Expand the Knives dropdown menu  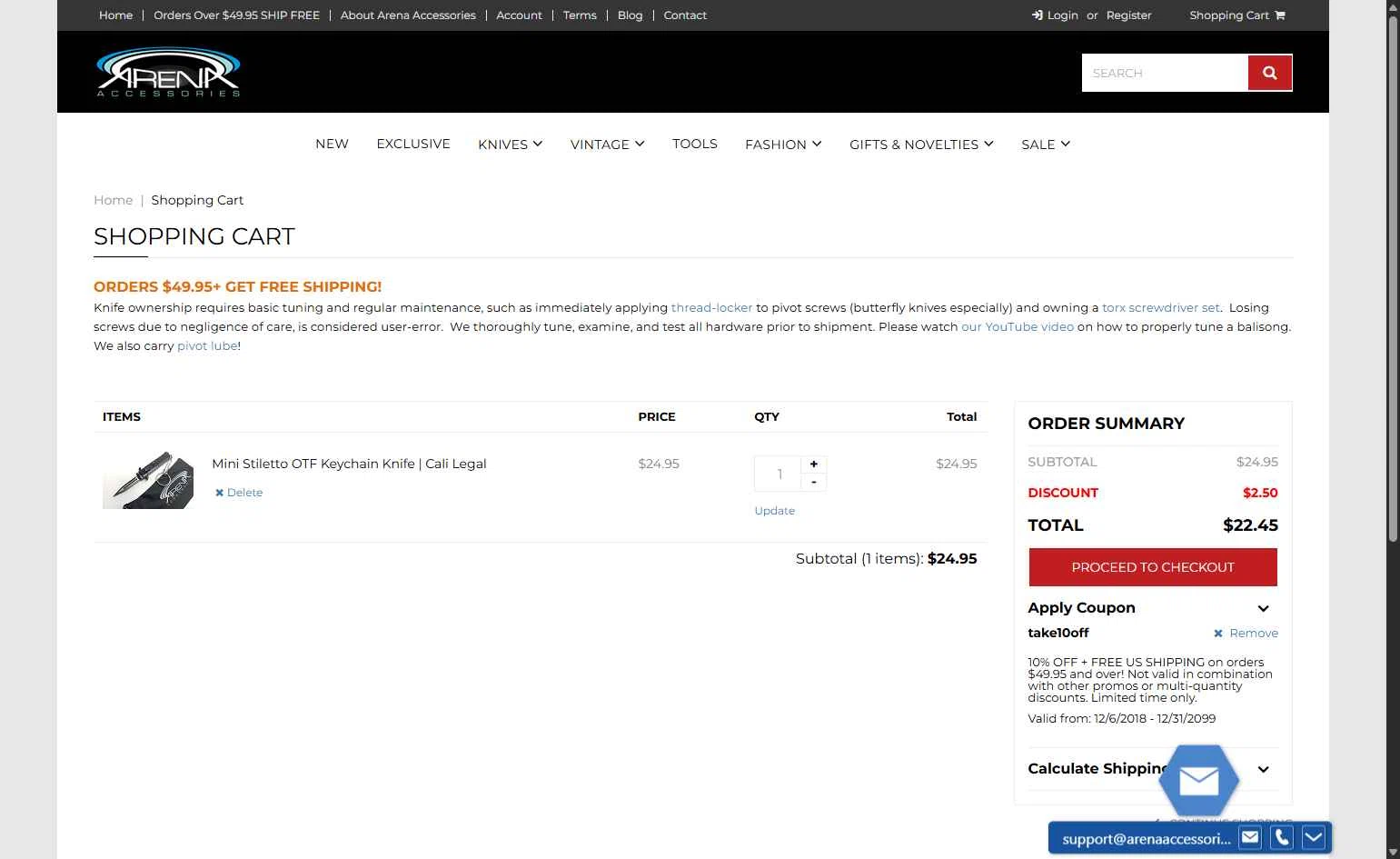click(511, 145)
